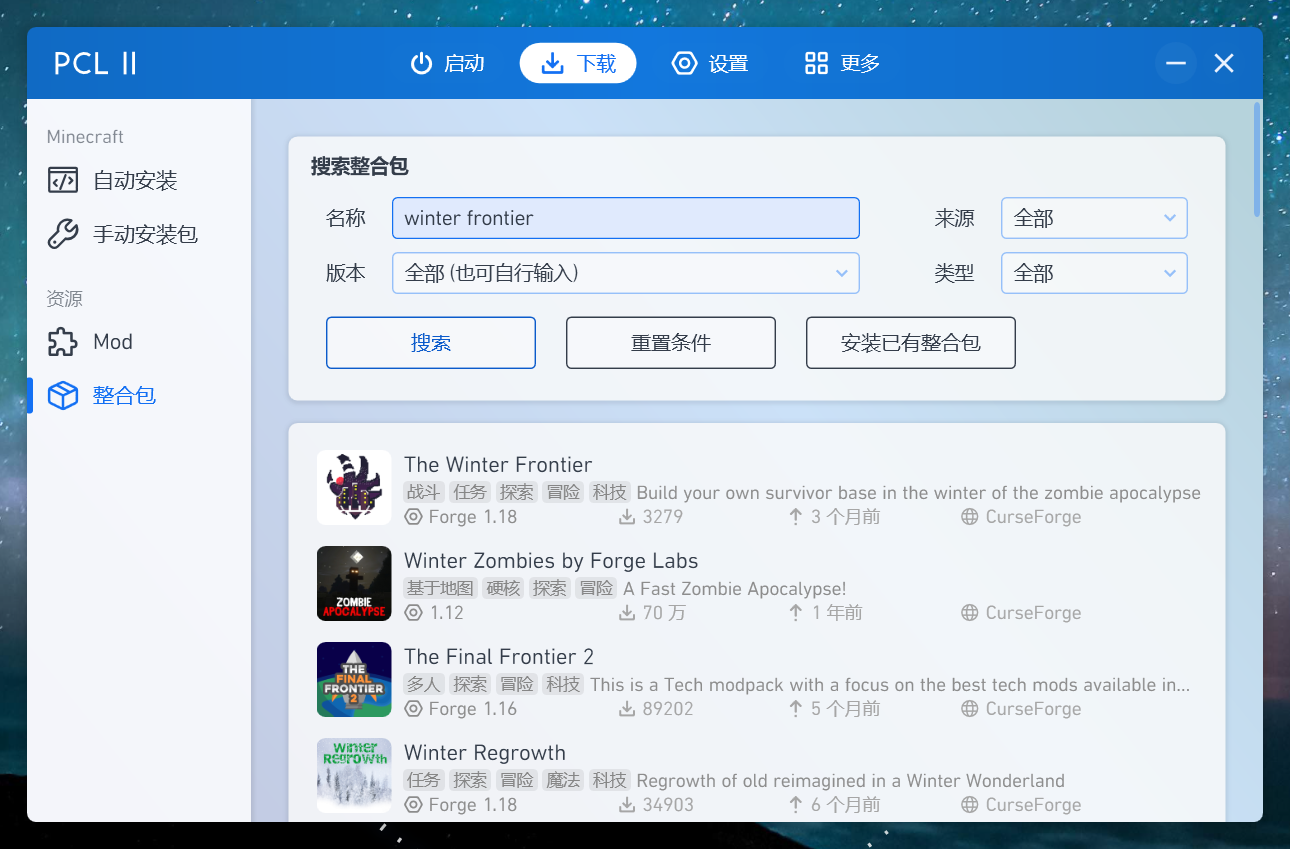Click the title Winter Regrowth
1290x849 pixels.
click(485, 753)
